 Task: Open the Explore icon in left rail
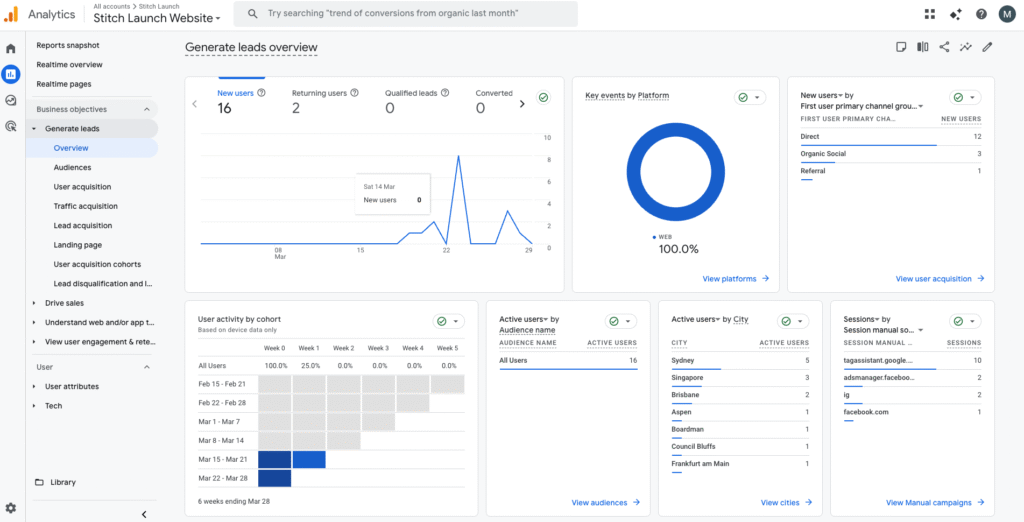[x=11, y=100]
